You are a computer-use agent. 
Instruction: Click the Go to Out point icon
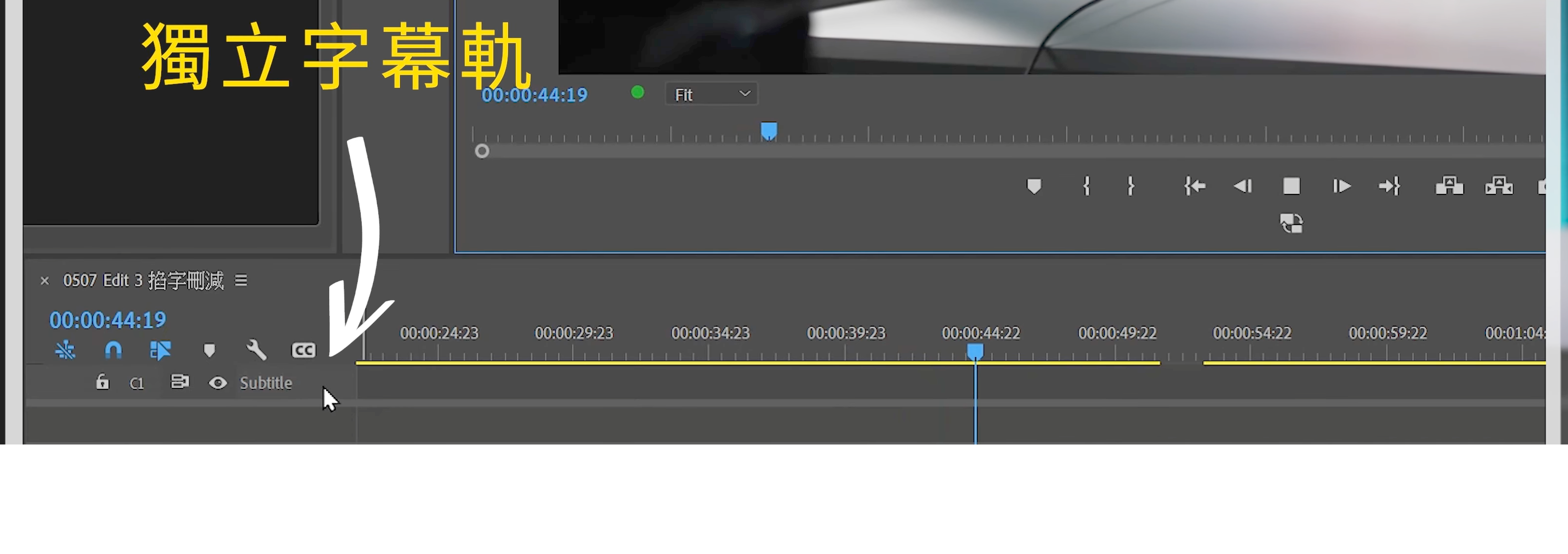pyautogui.click(x=1390, y=186)
